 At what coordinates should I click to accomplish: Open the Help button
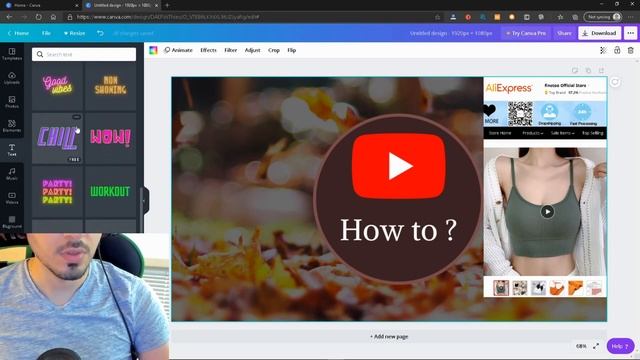pos(620,346)
